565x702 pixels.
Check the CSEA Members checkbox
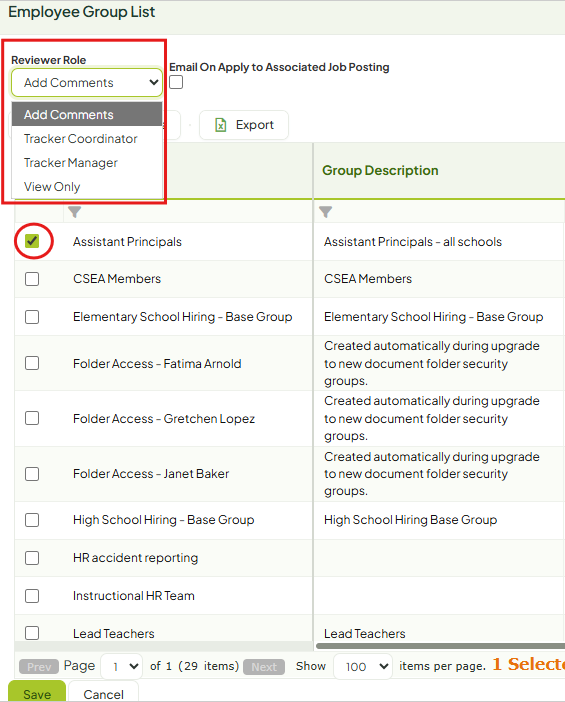[32, 279]
